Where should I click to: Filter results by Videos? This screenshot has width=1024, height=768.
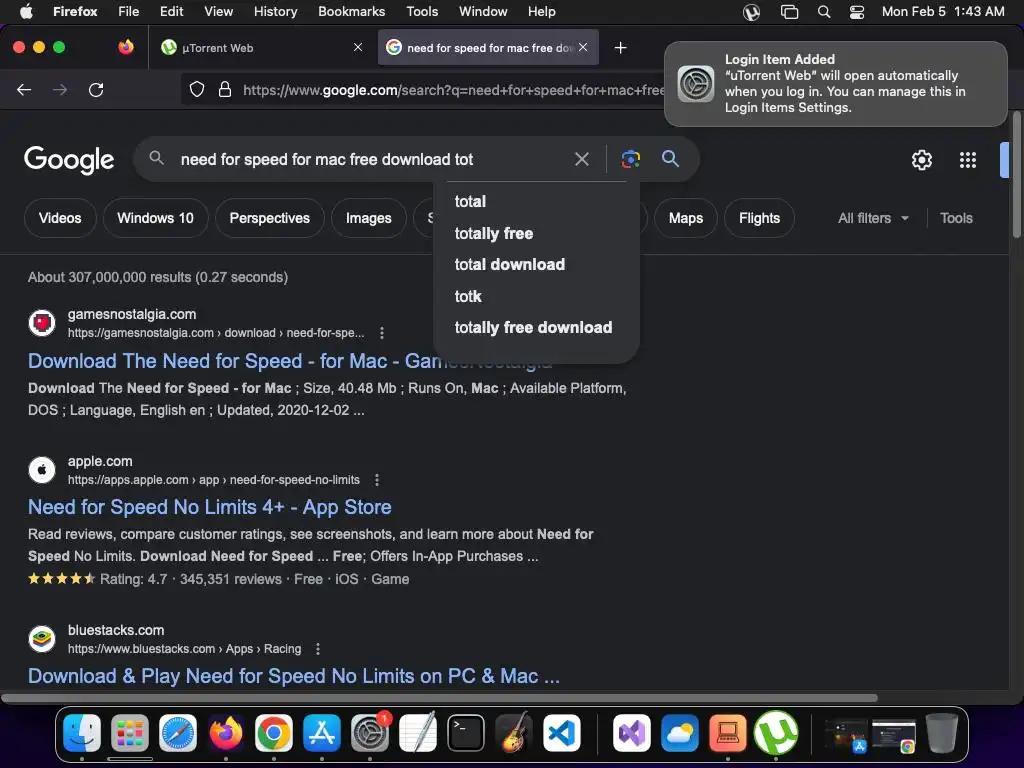[x=60, y=218]
